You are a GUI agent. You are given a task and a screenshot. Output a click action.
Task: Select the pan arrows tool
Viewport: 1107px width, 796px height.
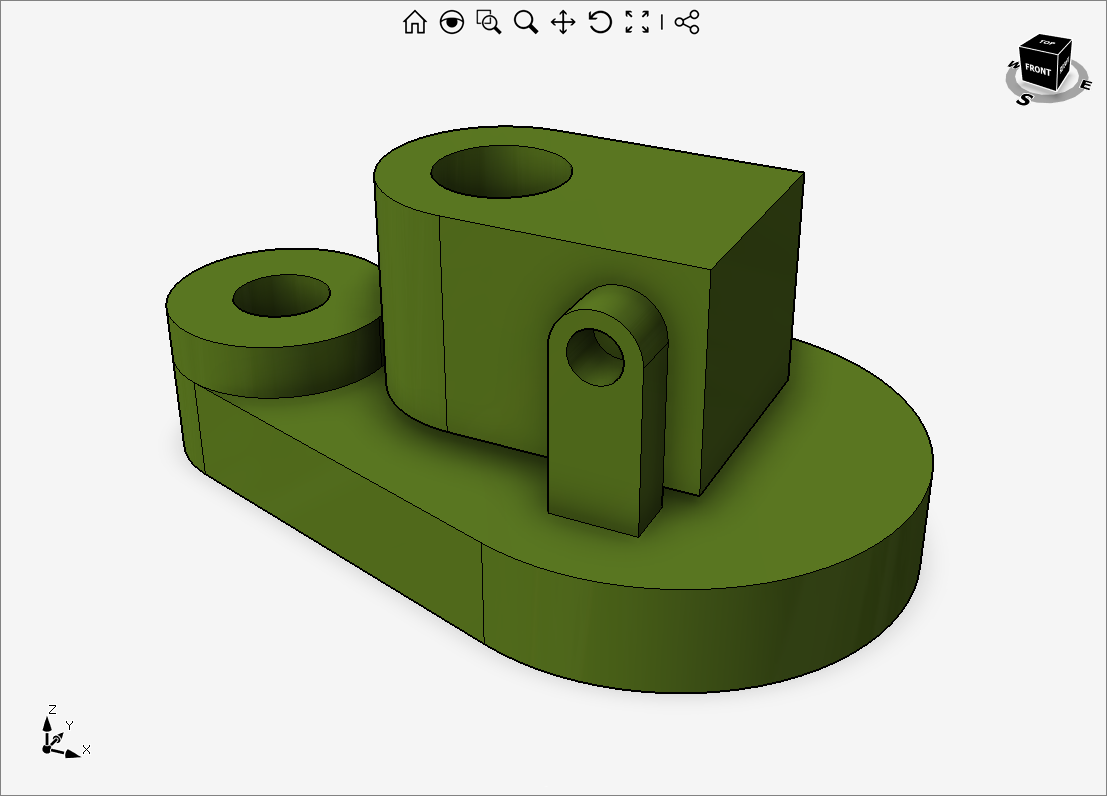pos(563,22)
